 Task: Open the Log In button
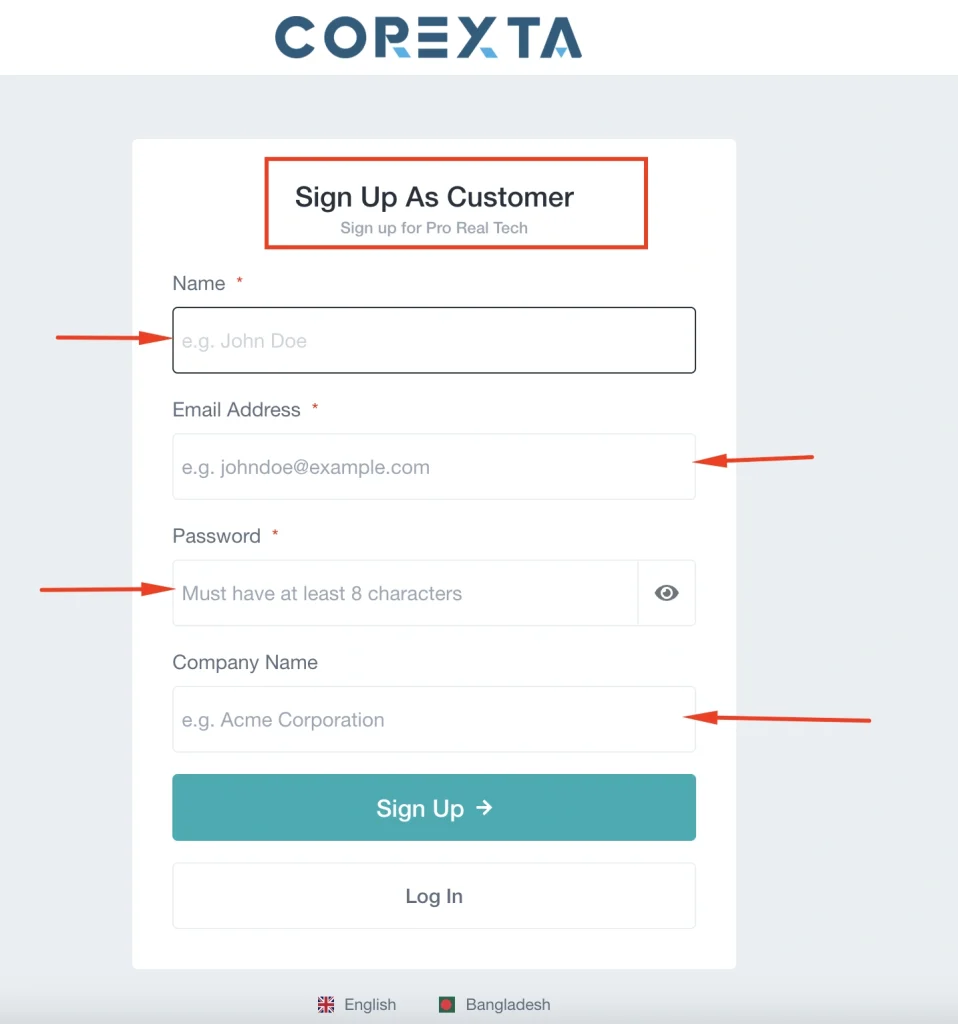point(433,896)
